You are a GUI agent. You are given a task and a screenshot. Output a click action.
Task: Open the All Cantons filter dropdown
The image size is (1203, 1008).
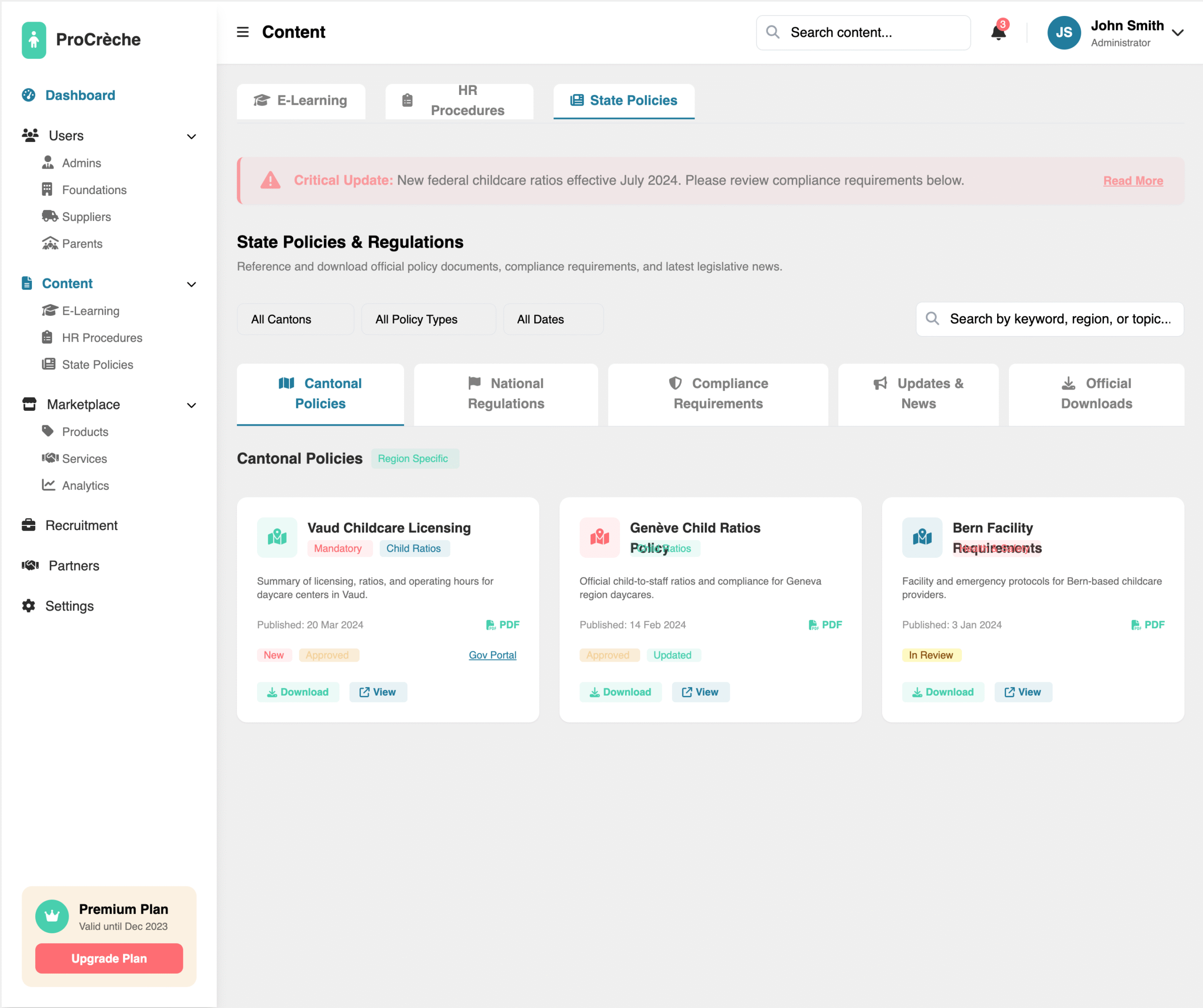coord(295,320)
